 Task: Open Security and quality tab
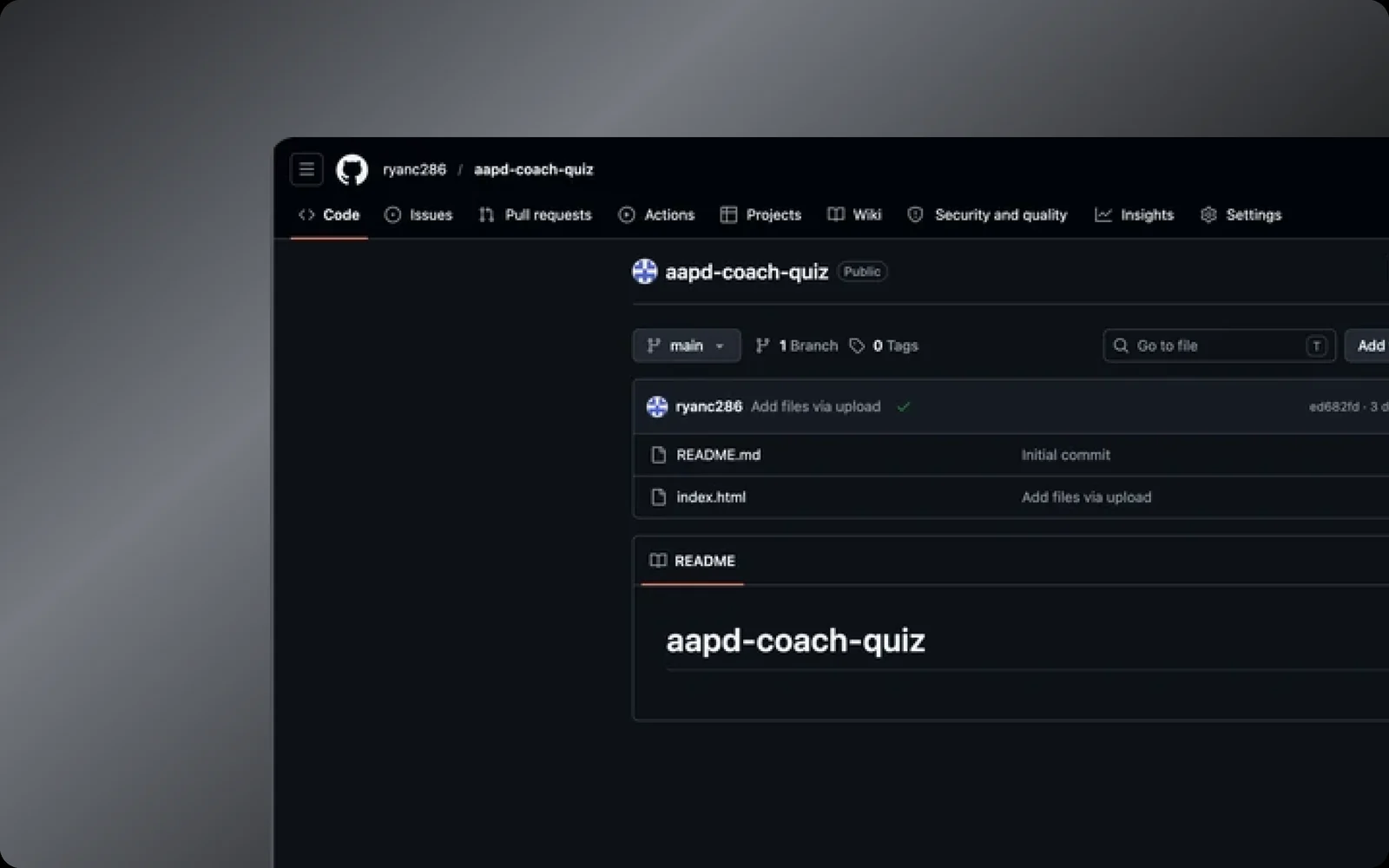tap(987, 214)
